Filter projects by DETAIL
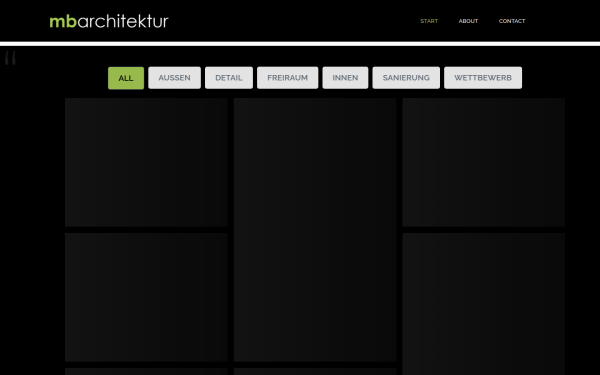Image resolution: width=600 pixels, height=375 pixels. click(x=229, y=78)
